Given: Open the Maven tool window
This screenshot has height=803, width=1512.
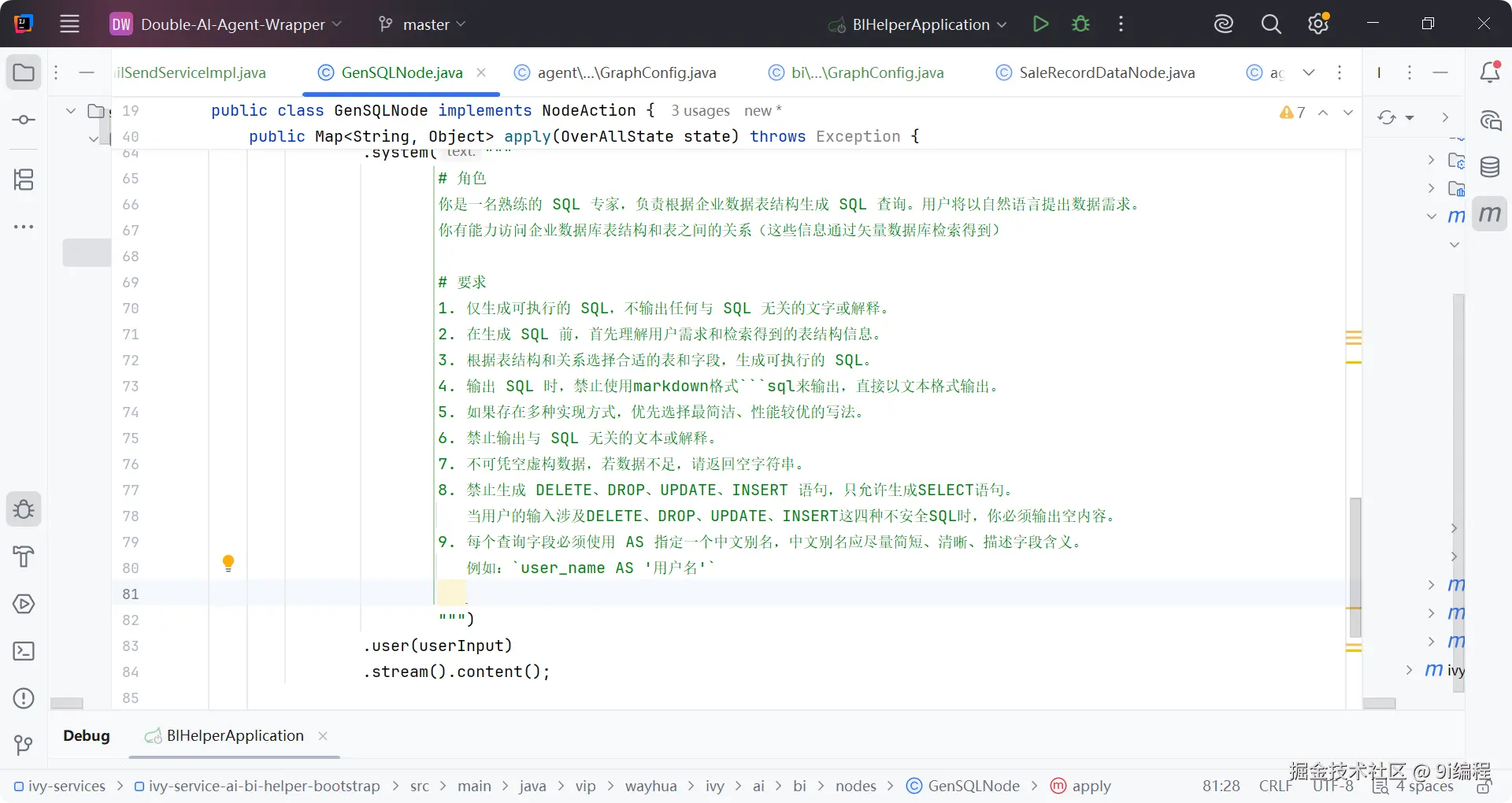Looking at the screenshot, I should 1490,214.
